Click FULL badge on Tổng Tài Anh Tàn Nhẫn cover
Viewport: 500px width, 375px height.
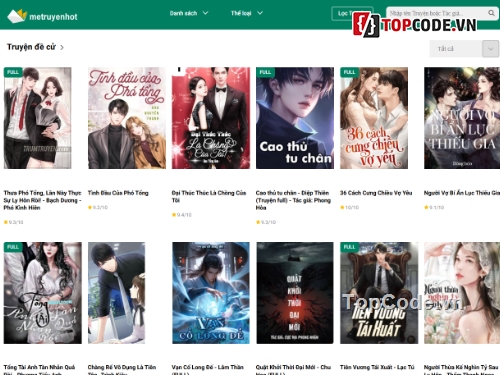[13, 247]
